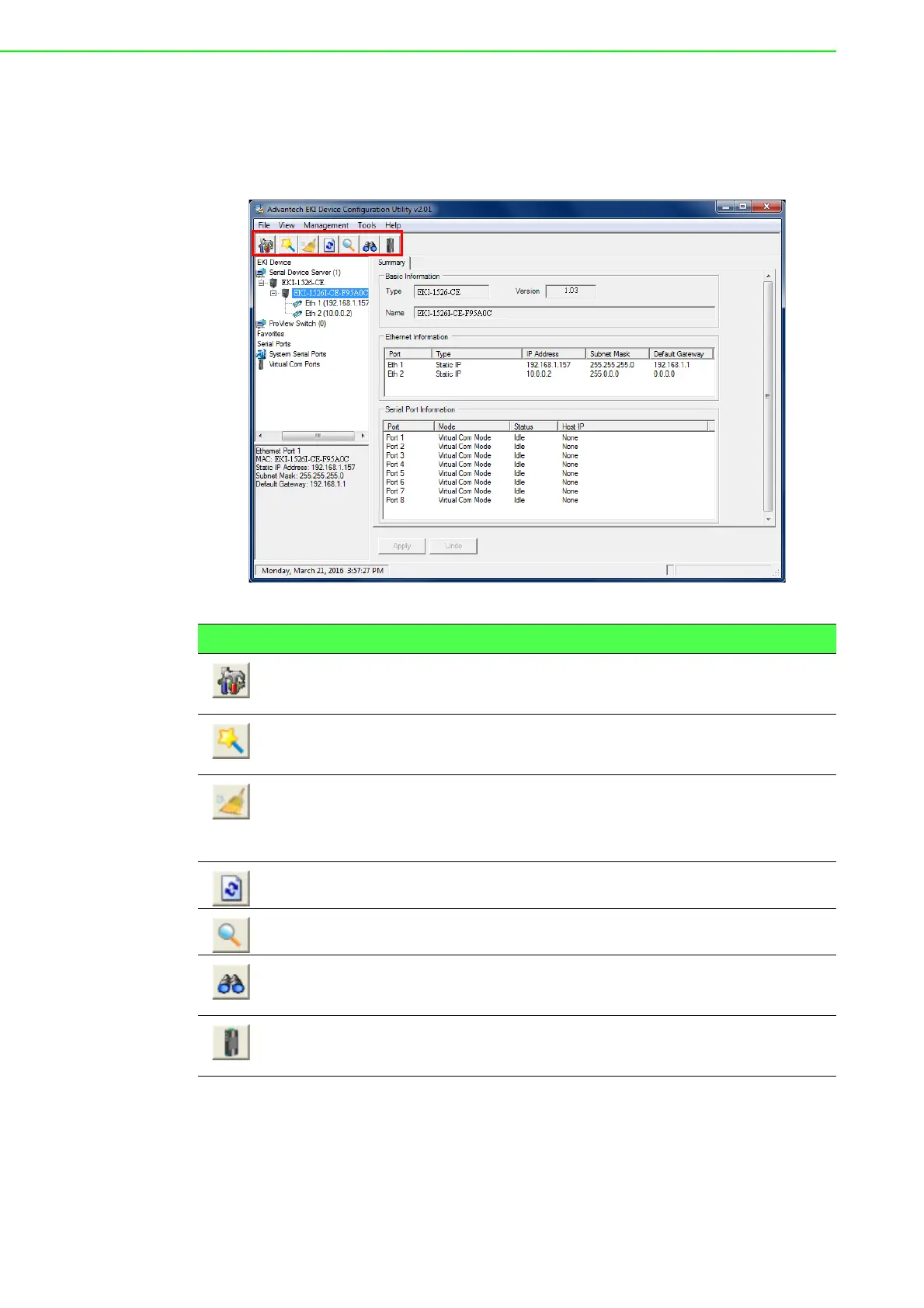
Task: Click the Undo button
Action: (x=453, y=546)
